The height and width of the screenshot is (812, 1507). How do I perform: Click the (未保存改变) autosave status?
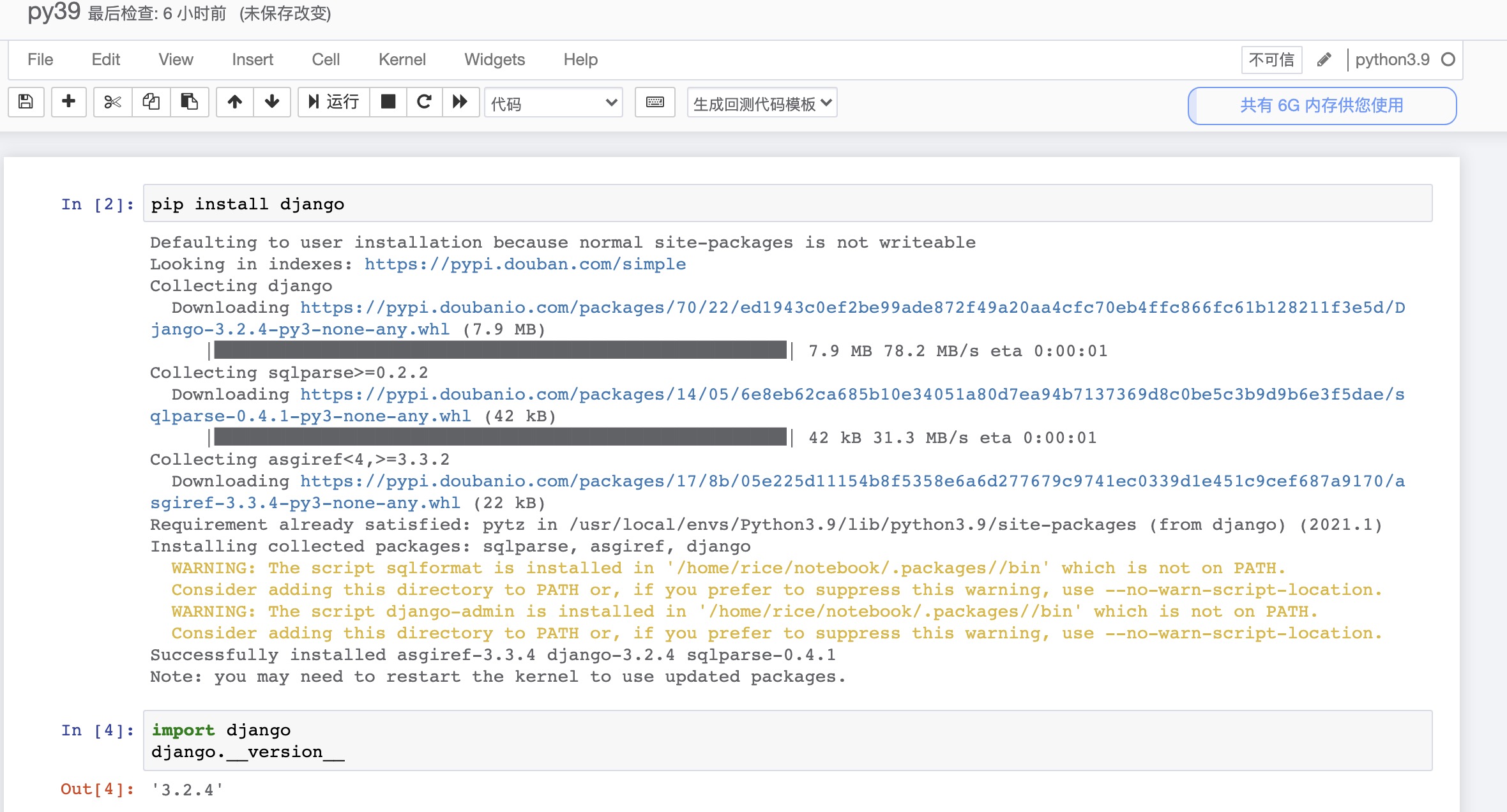pyautogui.click(x=285, y=14)
